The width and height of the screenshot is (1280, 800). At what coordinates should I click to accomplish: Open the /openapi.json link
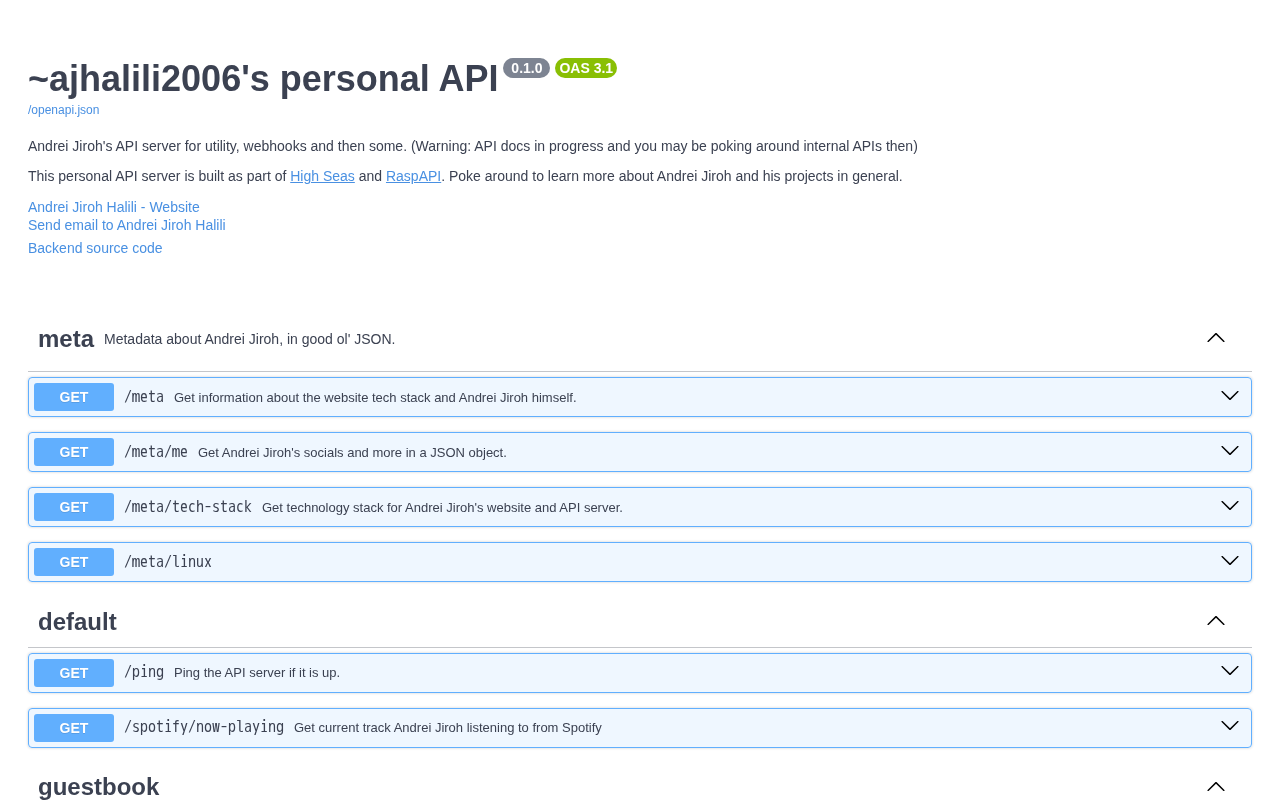coord(63,110)
